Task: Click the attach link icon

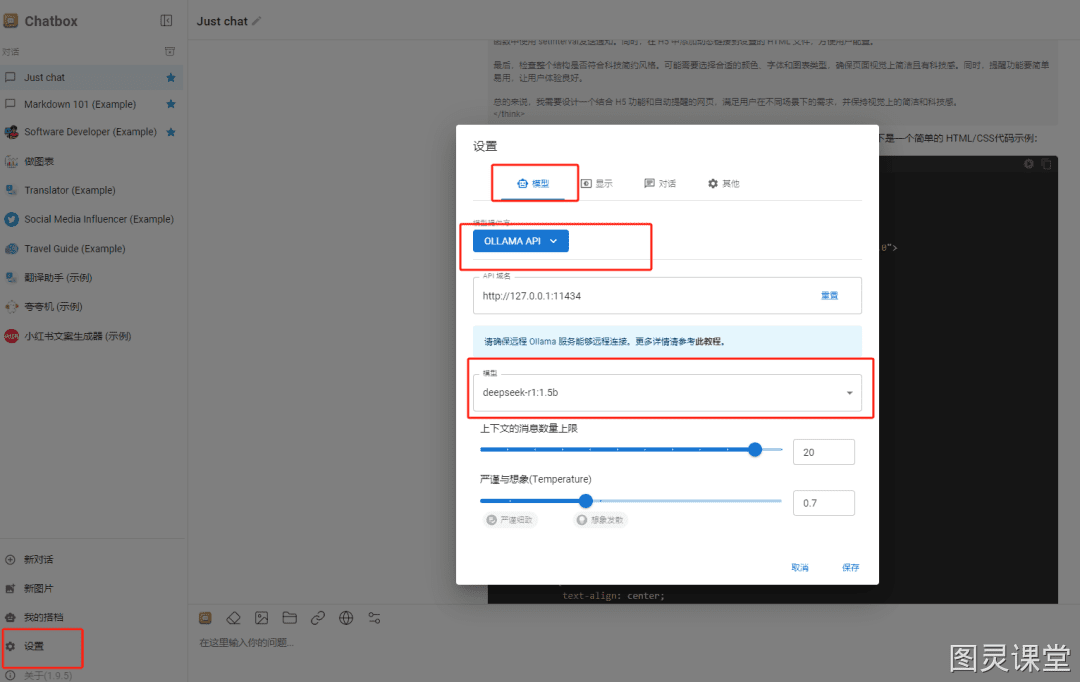Action: [318, 618]
